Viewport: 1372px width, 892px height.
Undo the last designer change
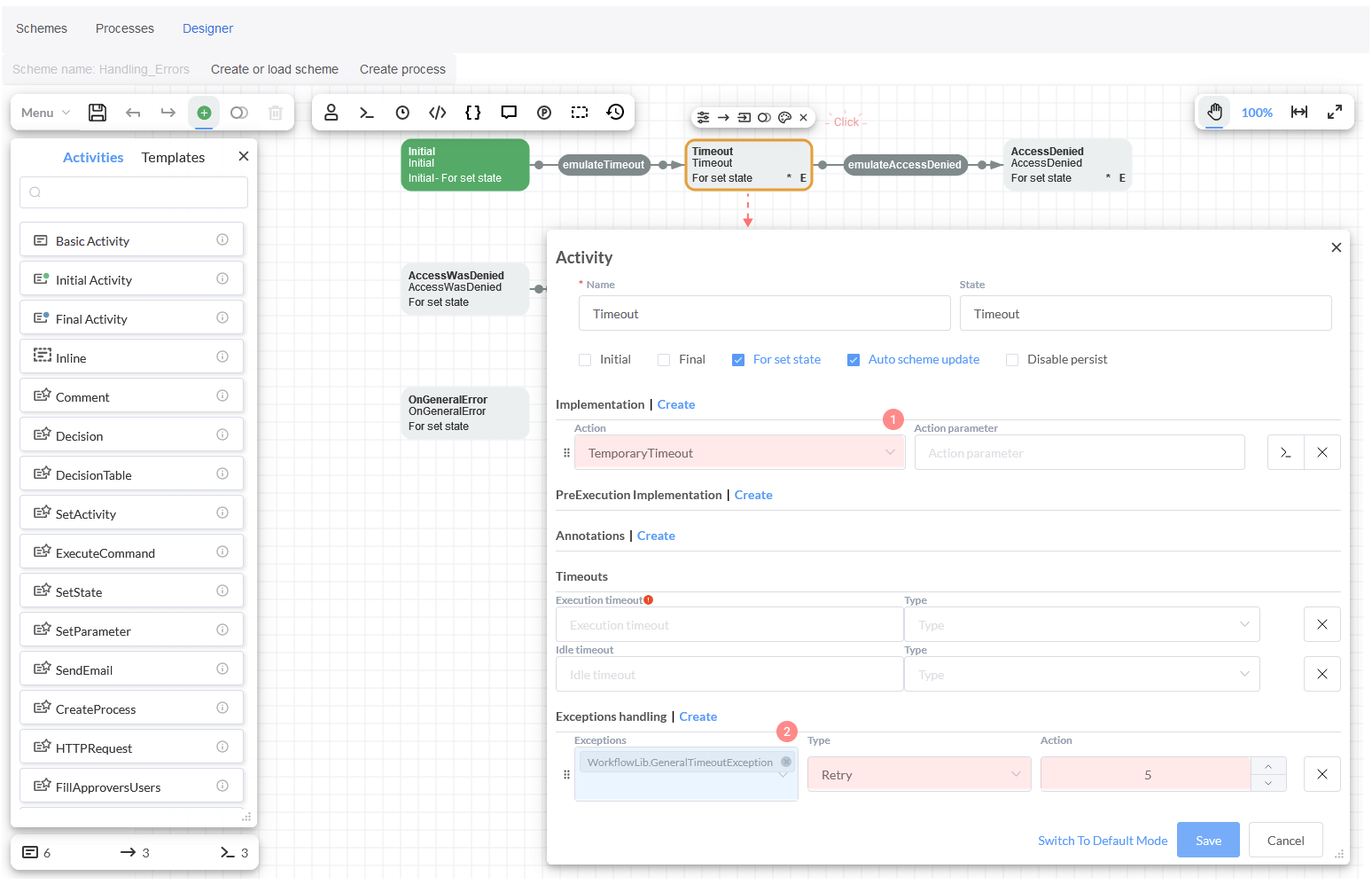[x=133, y=113]
